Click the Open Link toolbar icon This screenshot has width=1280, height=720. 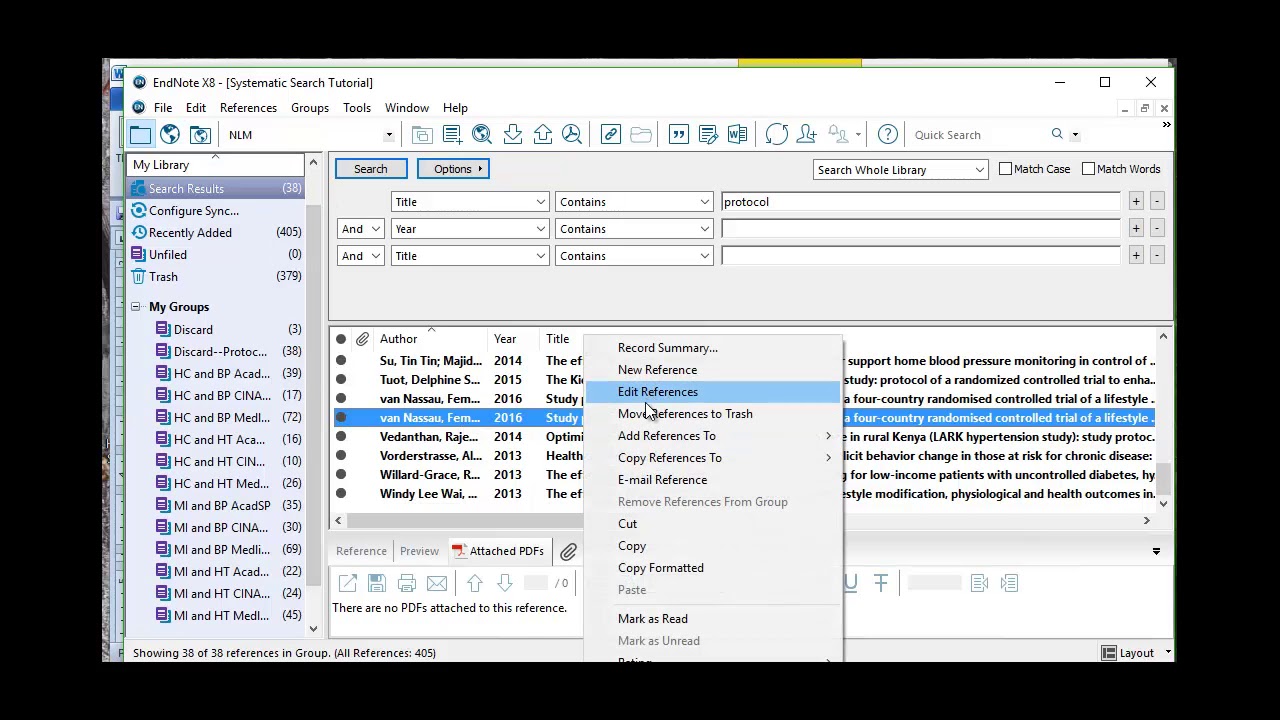(x=610, y=135)
